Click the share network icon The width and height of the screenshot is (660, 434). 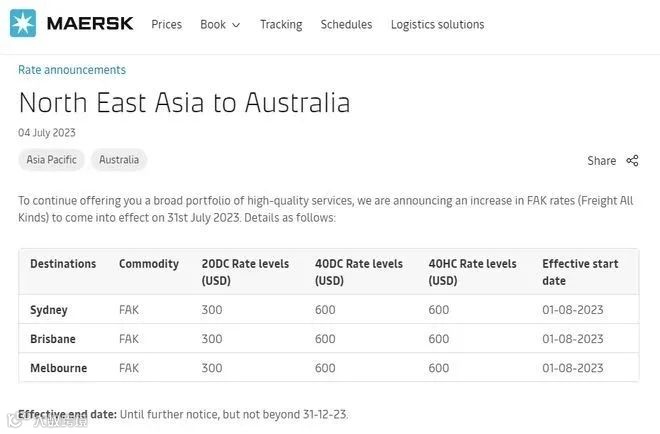632,160
